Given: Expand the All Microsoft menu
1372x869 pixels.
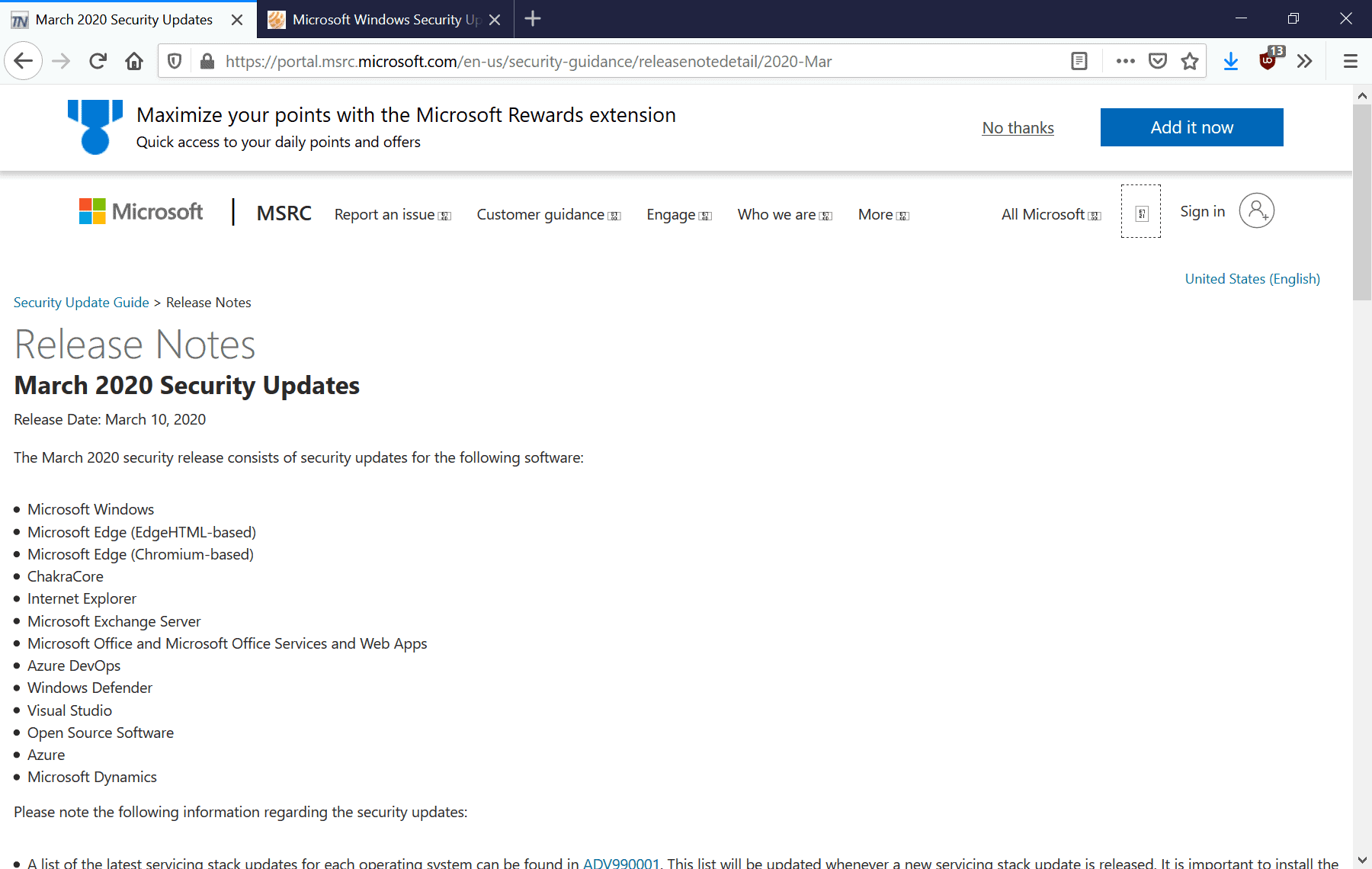Looking at the screenshot, I should [1051, 215].
